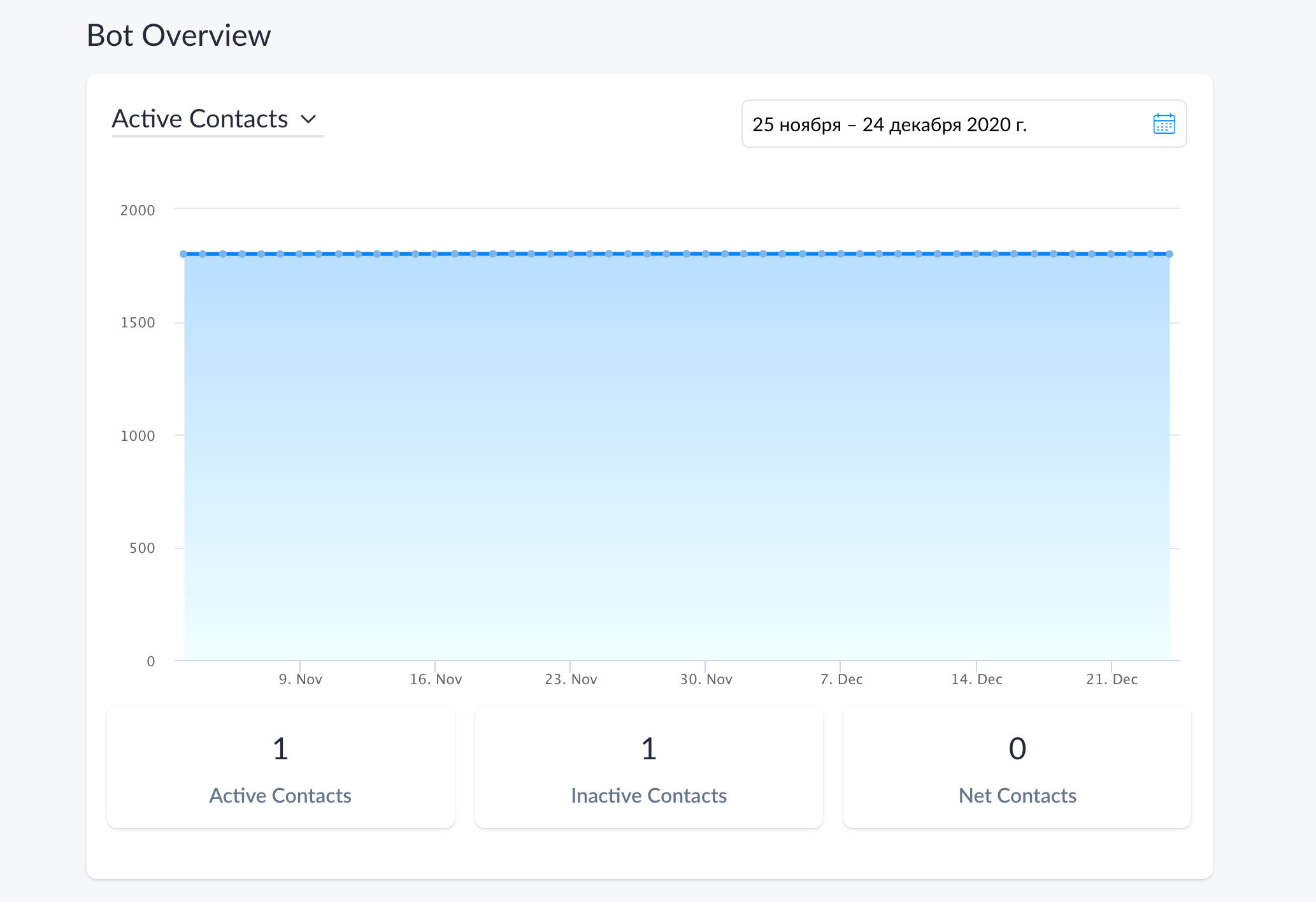Viewport: 1316px width, 902px height.
Task: Select the Net Contacts stat card
Action: point(1017,767)
